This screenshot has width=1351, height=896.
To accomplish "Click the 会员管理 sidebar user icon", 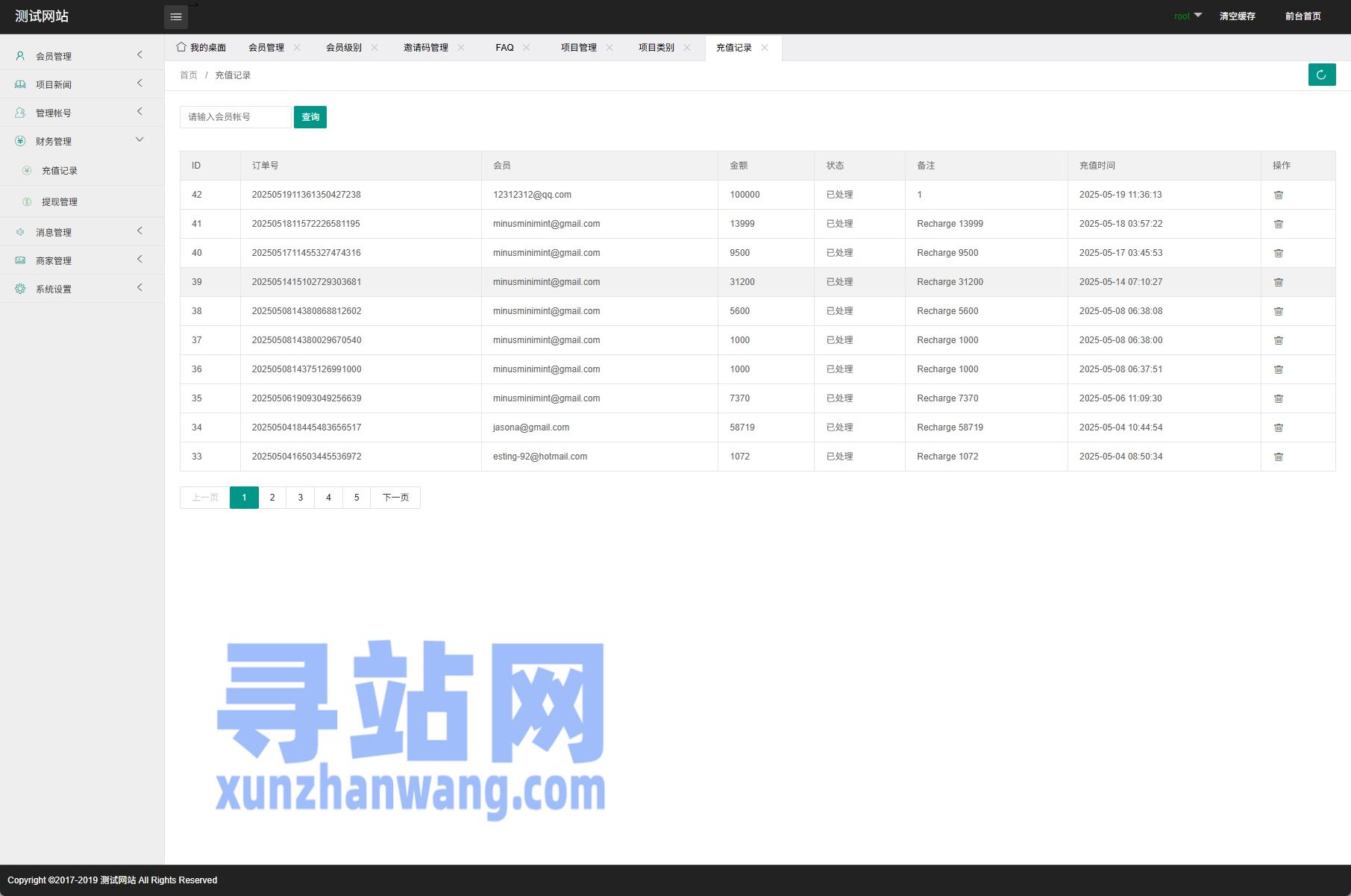I will [20, 56].
